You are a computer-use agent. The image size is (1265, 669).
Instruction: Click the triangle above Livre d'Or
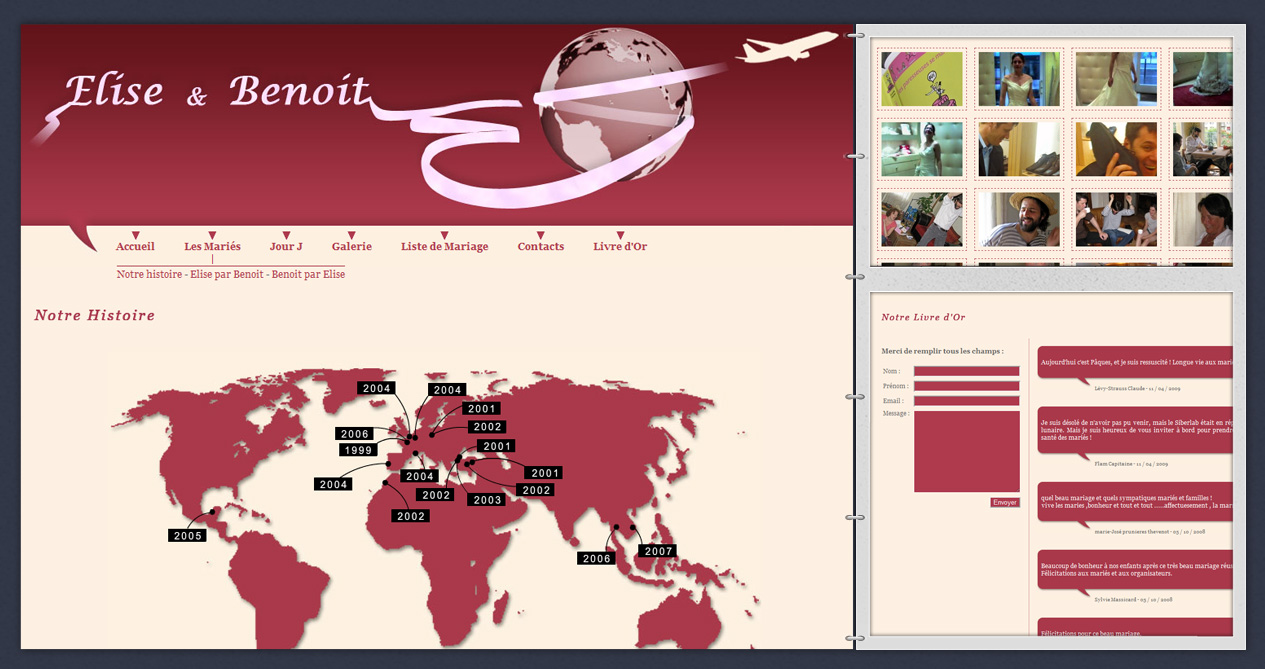tap(620, 236)
